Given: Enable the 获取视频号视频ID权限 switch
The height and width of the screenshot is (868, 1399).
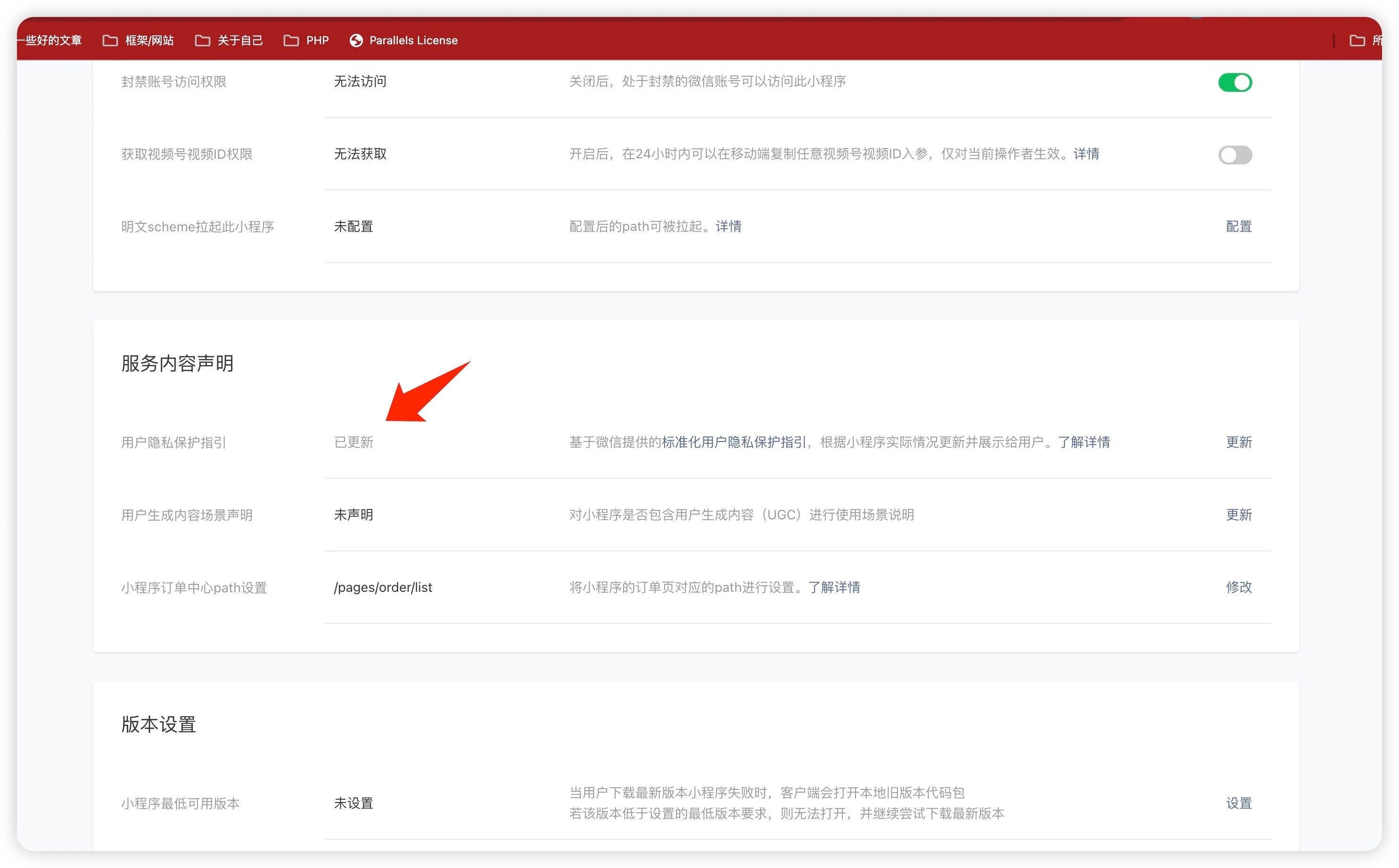Looking at the screenshot, I should coord(1234,155).
